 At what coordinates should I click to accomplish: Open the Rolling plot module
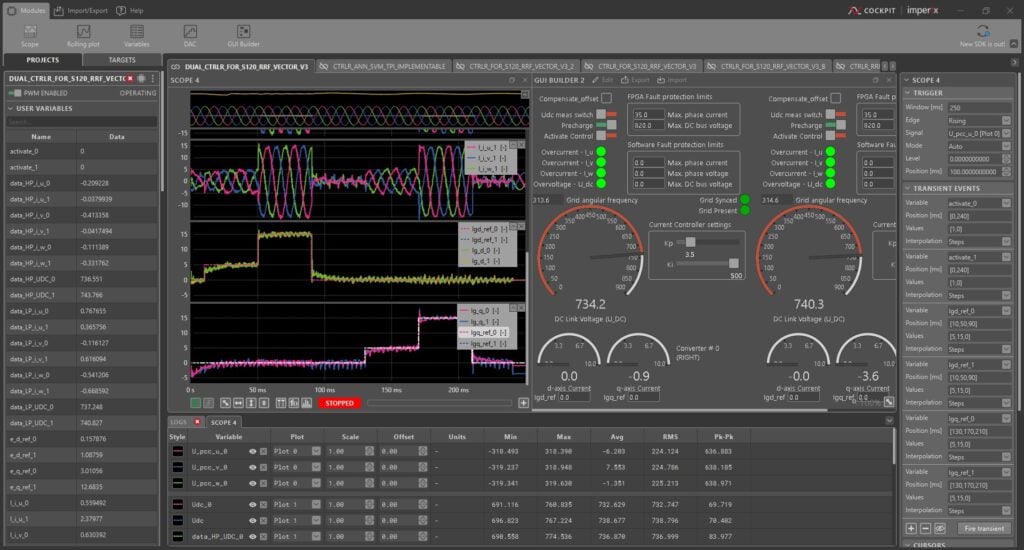click(82, 35)
